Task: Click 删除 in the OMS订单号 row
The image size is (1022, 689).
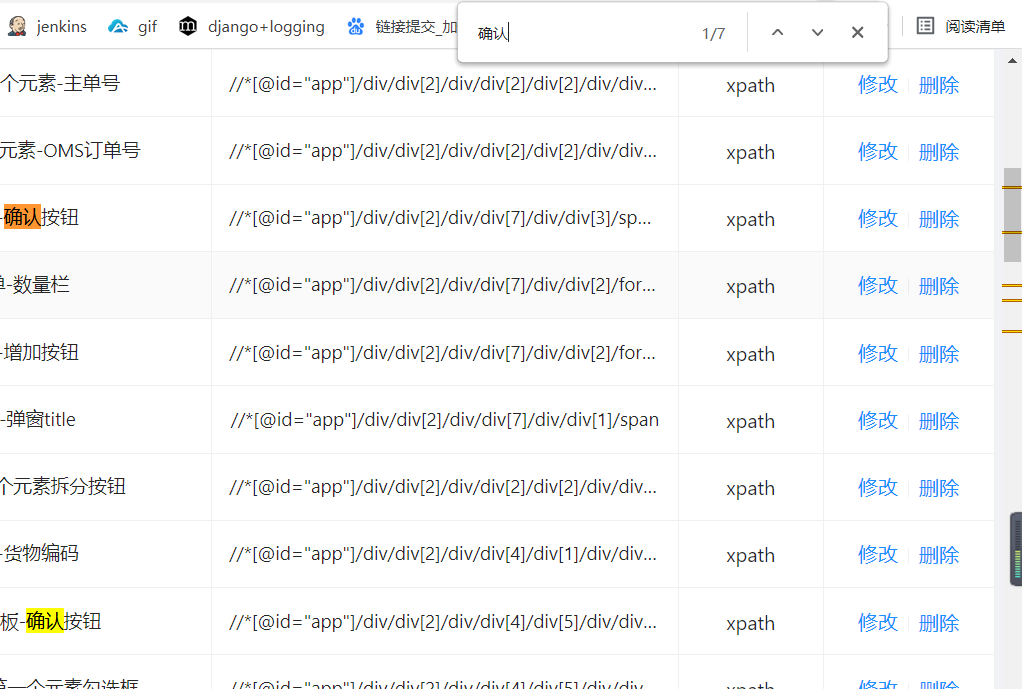Action: (939, 153)
